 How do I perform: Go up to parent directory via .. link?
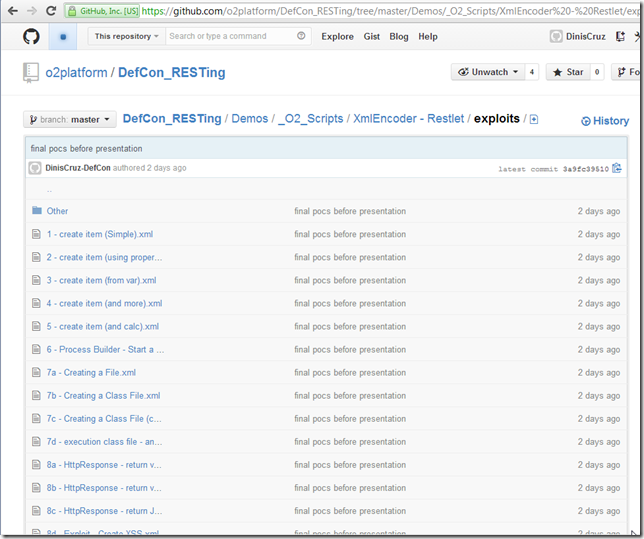(49, 190)
